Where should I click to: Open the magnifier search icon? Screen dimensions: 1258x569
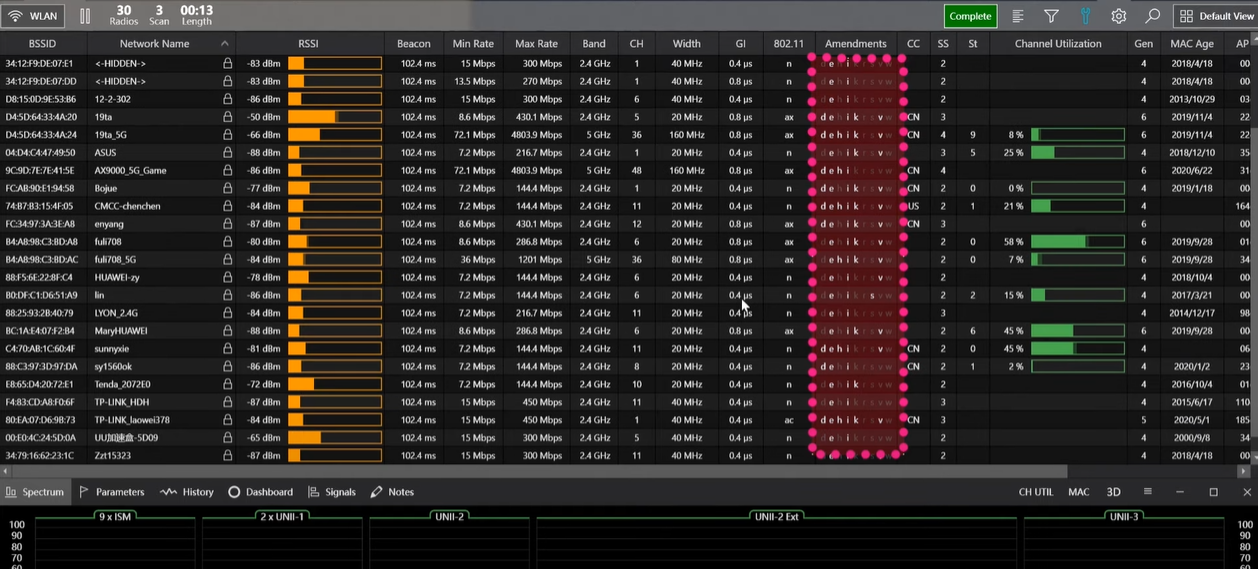click(1152, 16)
